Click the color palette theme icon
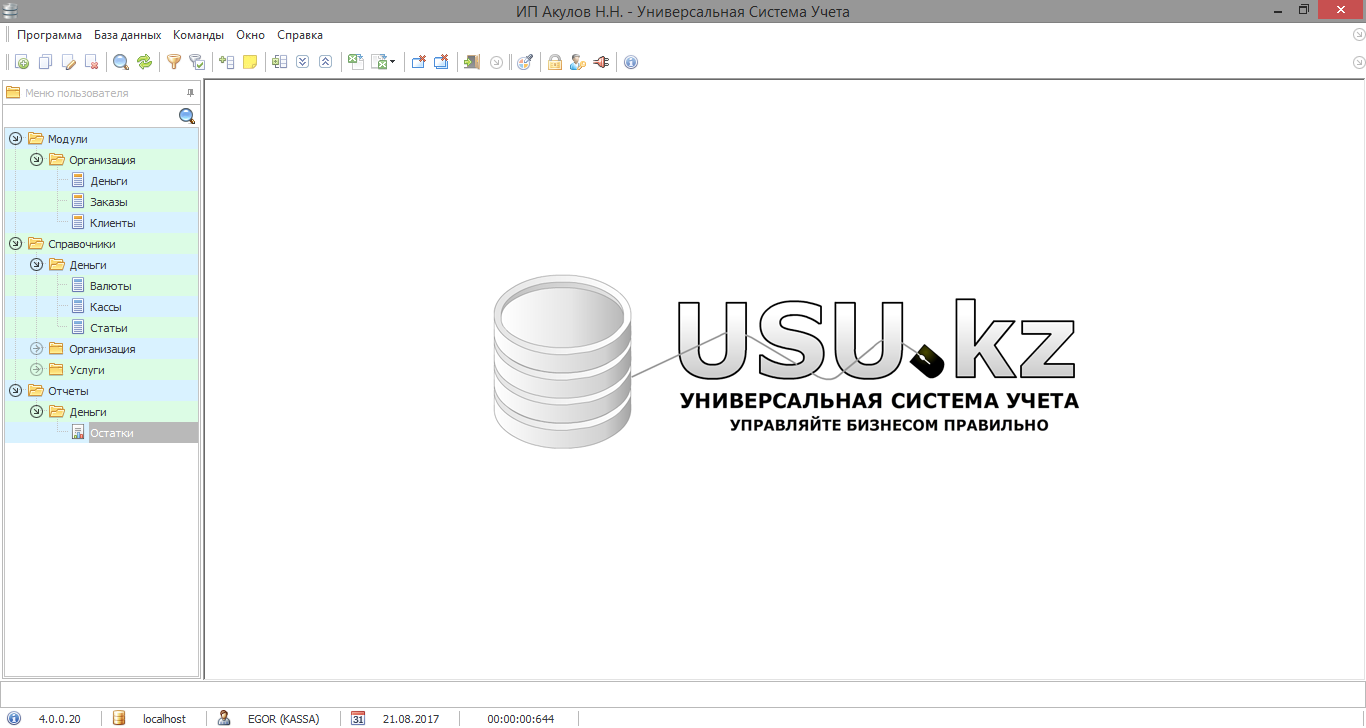The image size is (1366, 728). [524, 62]
